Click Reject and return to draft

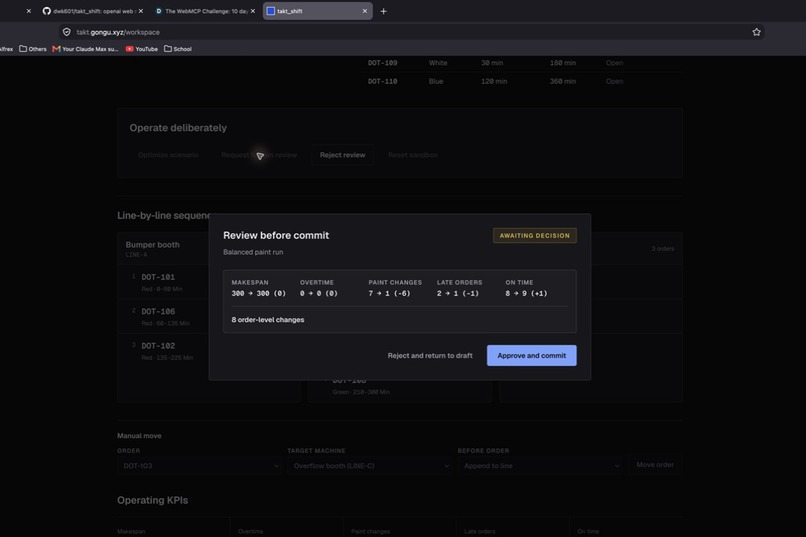(430, 356)
